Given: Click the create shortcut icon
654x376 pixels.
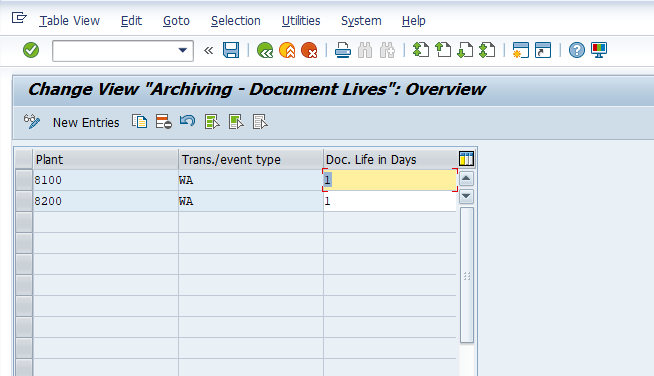Looking at the screenshot, I should click(x=543, y=50).
